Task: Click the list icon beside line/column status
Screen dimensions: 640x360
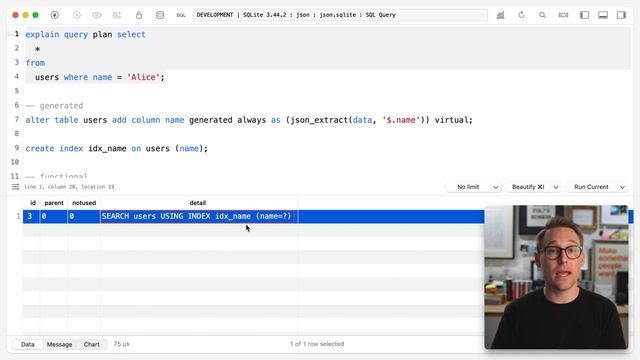Action: tap(16, 187)
